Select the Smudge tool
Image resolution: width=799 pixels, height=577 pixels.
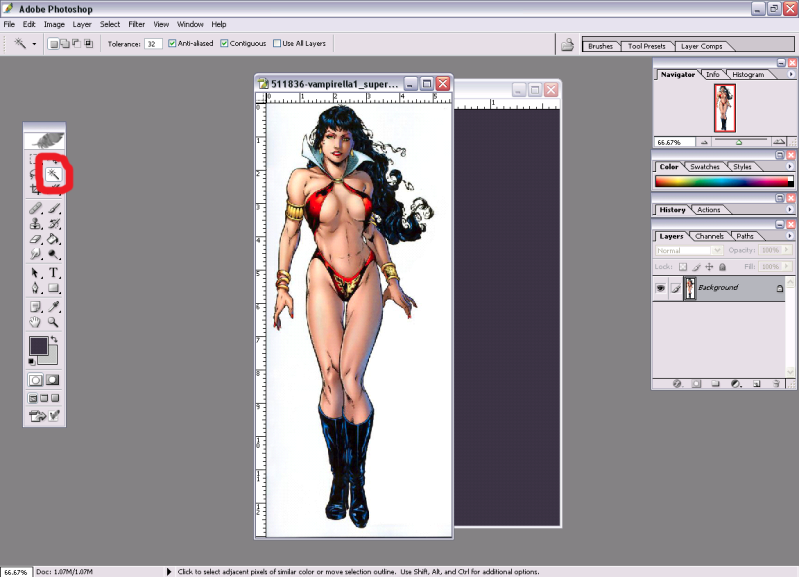coord(35,253)
